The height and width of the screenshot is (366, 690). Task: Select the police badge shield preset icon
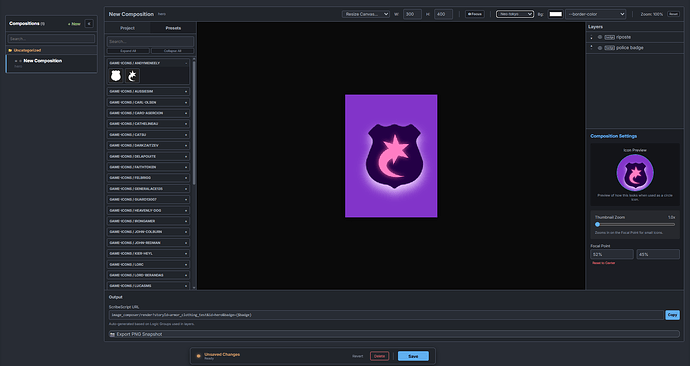(x=116, y=76)
